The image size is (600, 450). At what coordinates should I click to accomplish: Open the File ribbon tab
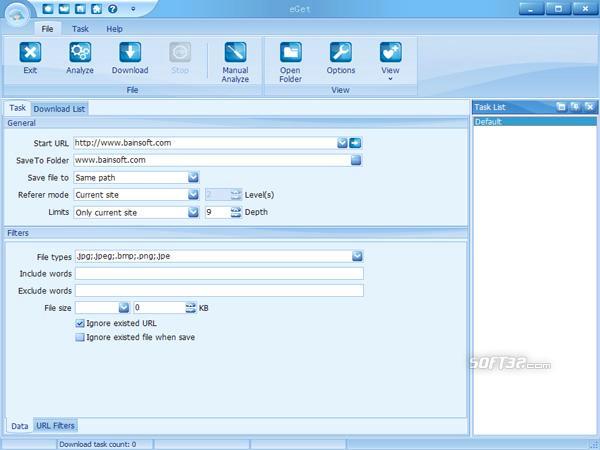(47, 29)
